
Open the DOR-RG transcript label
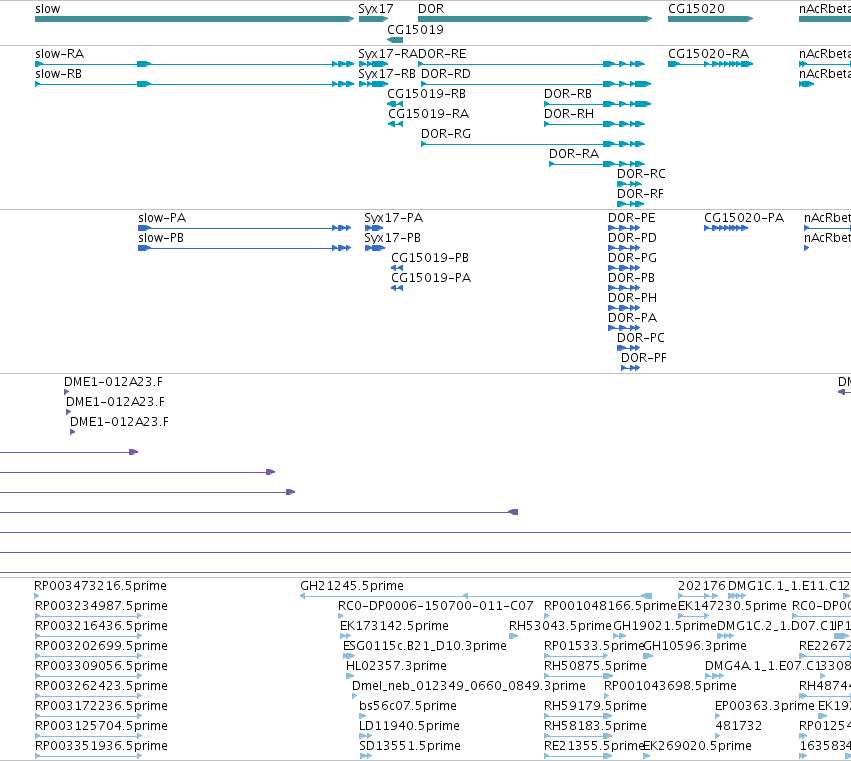click(446, 134)
